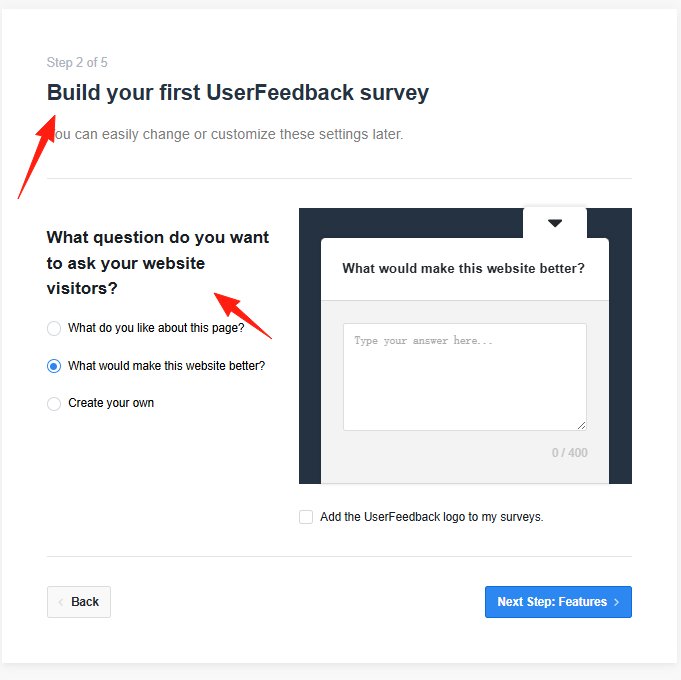Click the "0 / 400" character counter
The width and height of the screenshot is (681, 680).
pyautogui.click(x=569, y=453)
